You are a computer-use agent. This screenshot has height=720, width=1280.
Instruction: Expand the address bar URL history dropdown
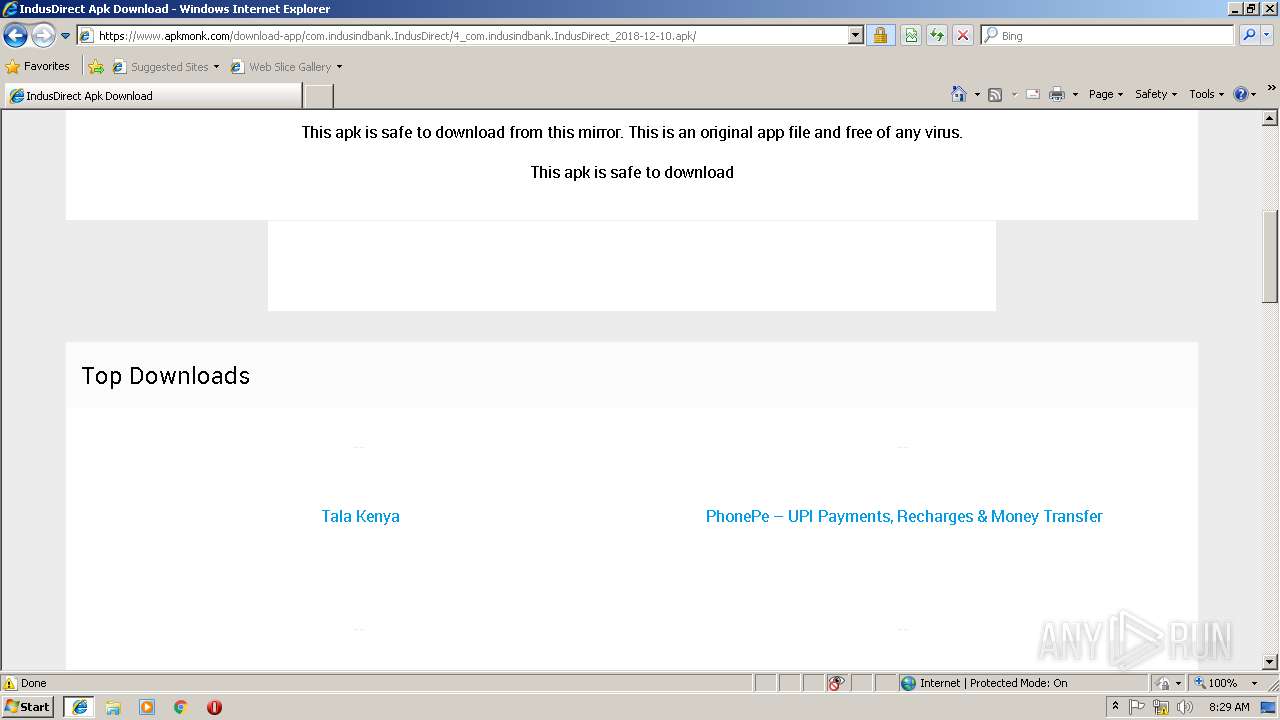pyautogui.click(x=855, y=36)
